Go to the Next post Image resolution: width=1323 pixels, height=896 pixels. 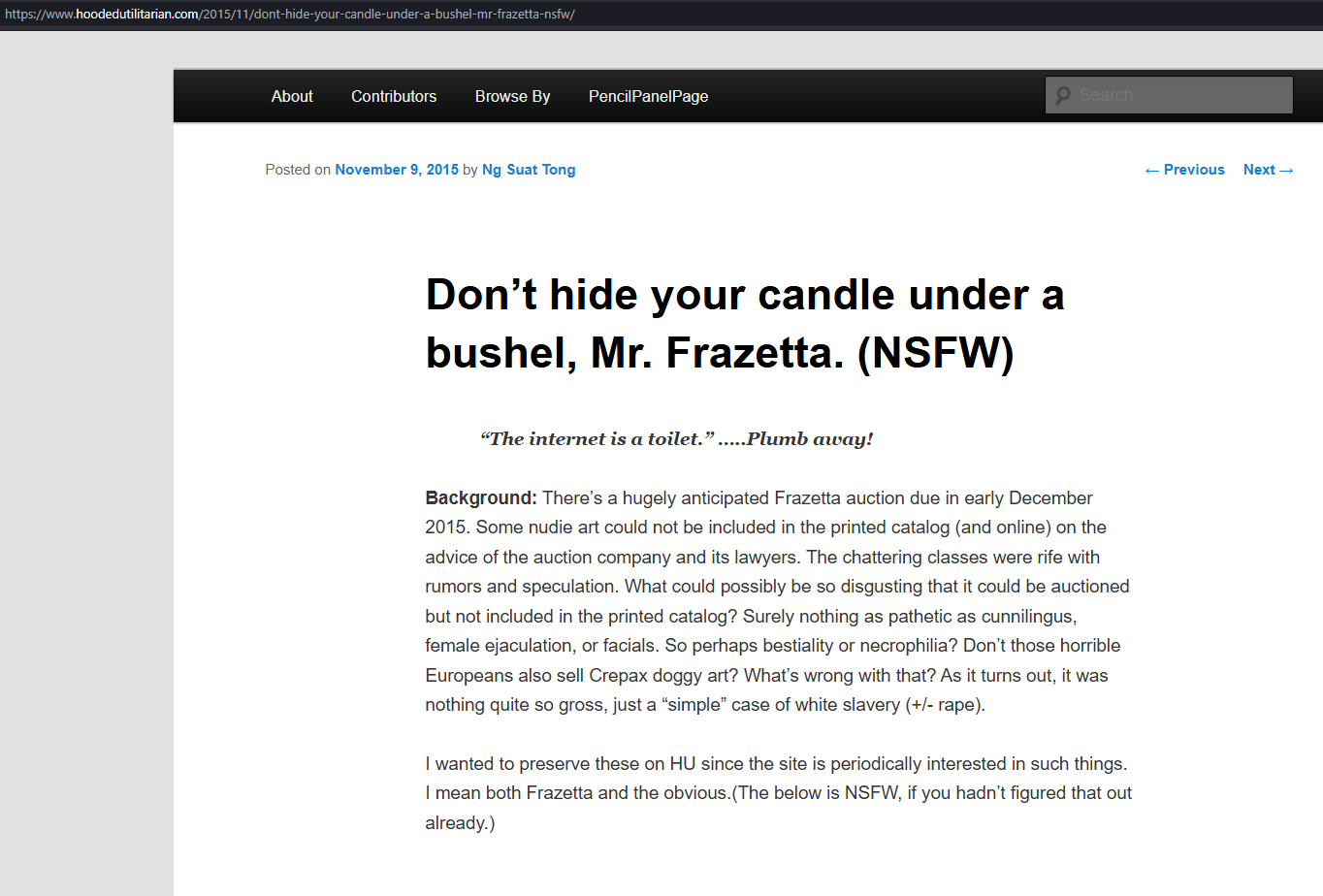pos(1269,170)
